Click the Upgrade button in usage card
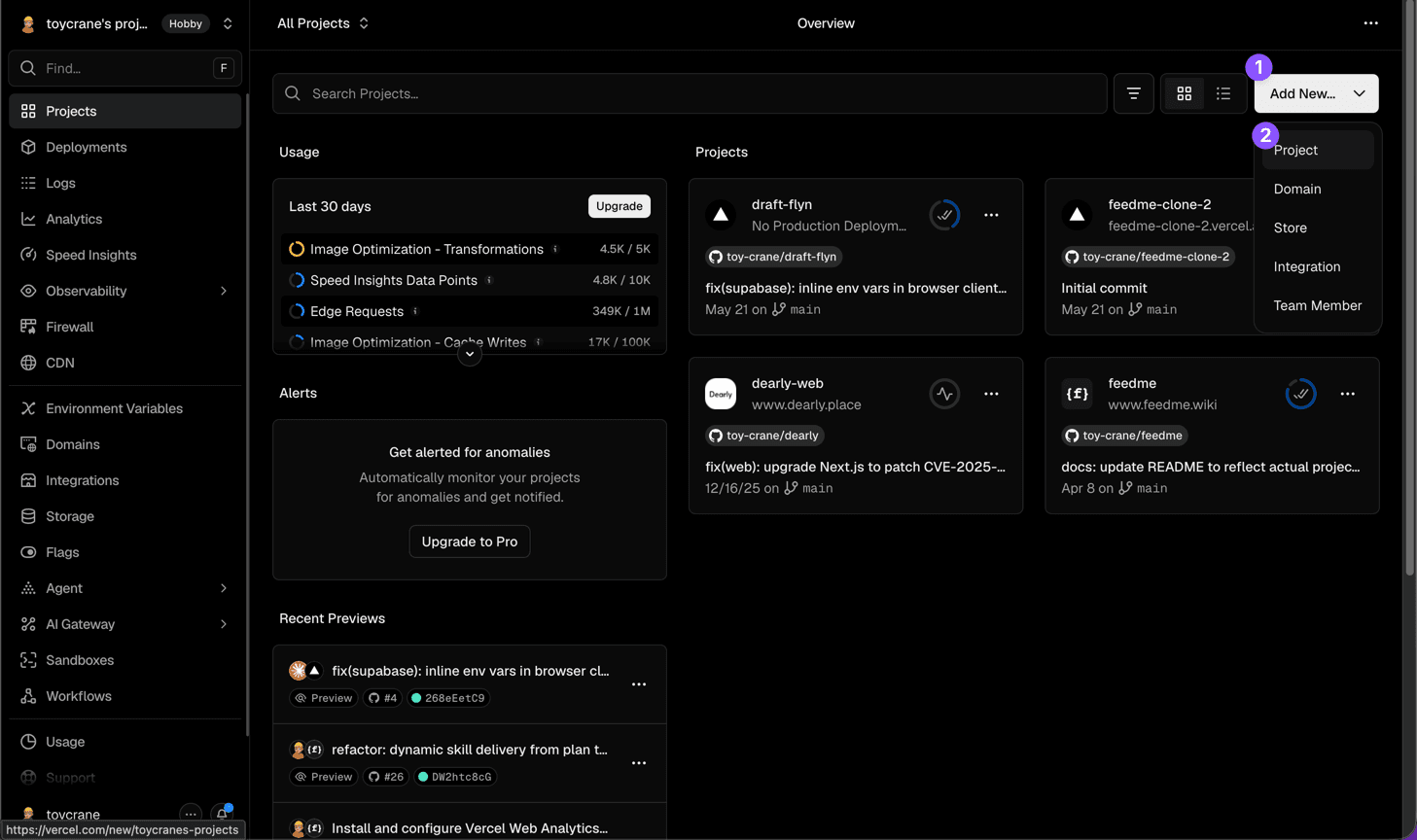The height and width of the screenshot is (840, 1417). [620, 206]
